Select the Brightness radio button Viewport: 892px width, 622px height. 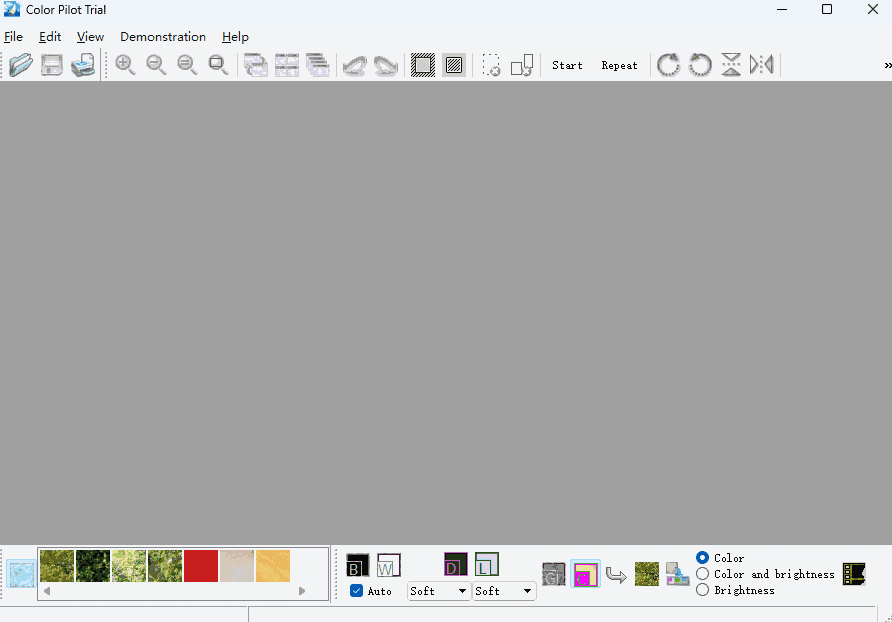pos(703,590)
